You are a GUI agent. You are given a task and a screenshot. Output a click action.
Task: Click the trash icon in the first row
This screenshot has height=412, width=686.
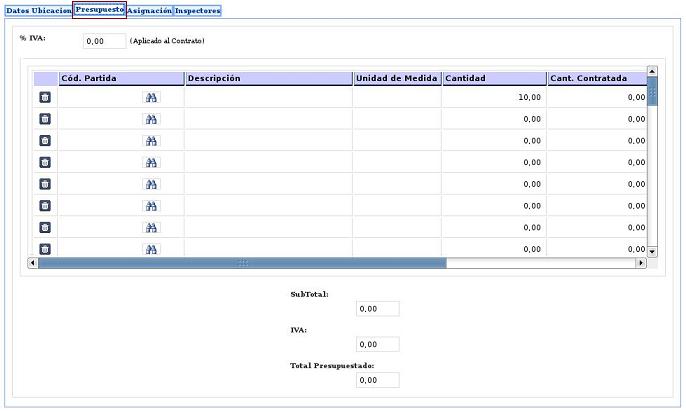[45, 98]
